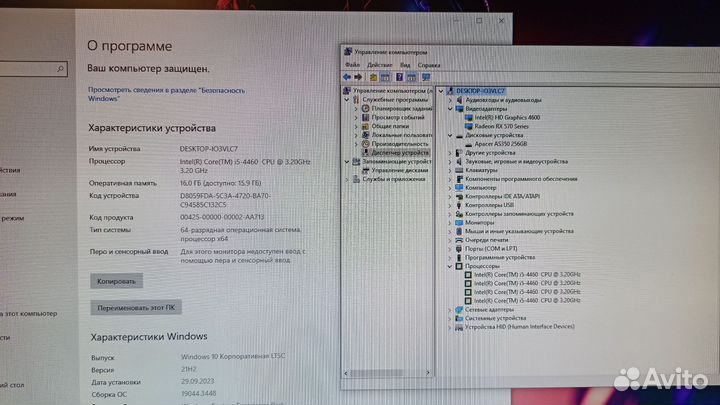Click the Back arrow in Computer Management toolbar
The image size is (720, 405).
coord(347,77)
